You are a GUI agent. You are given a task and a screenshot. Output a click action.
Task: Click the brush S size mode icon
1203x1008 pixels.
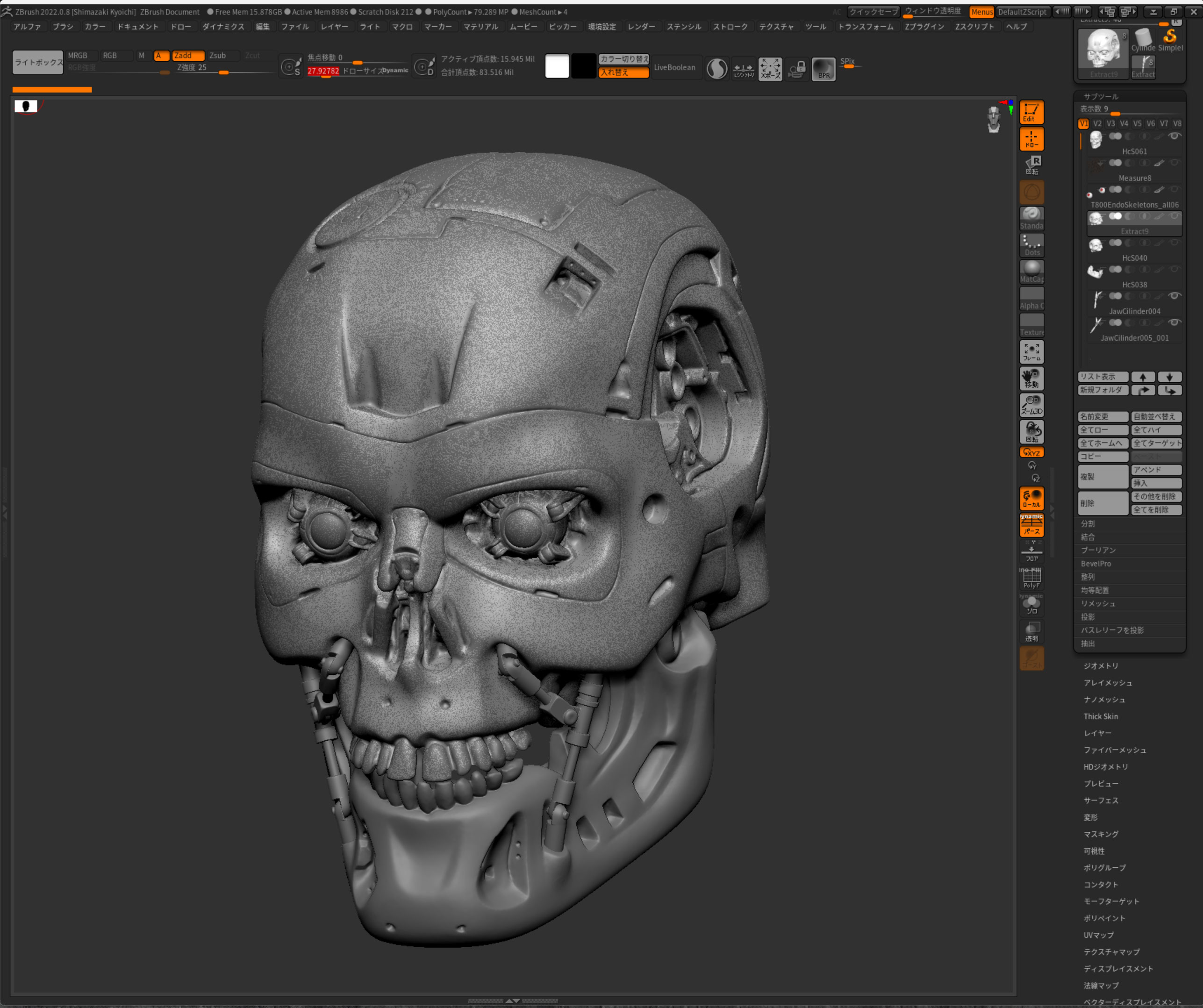(x=291, y=67)
